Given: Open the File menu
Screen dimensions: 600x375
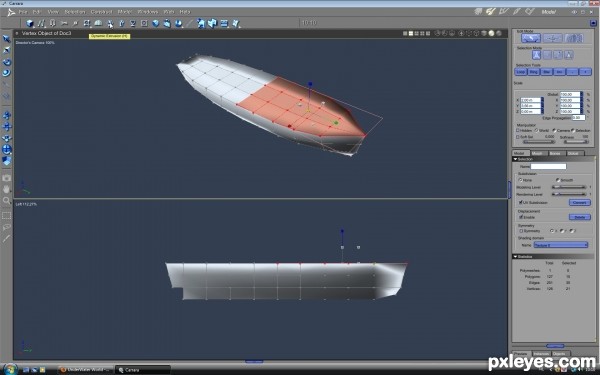Looking at the screenshot, I should 23,12.
